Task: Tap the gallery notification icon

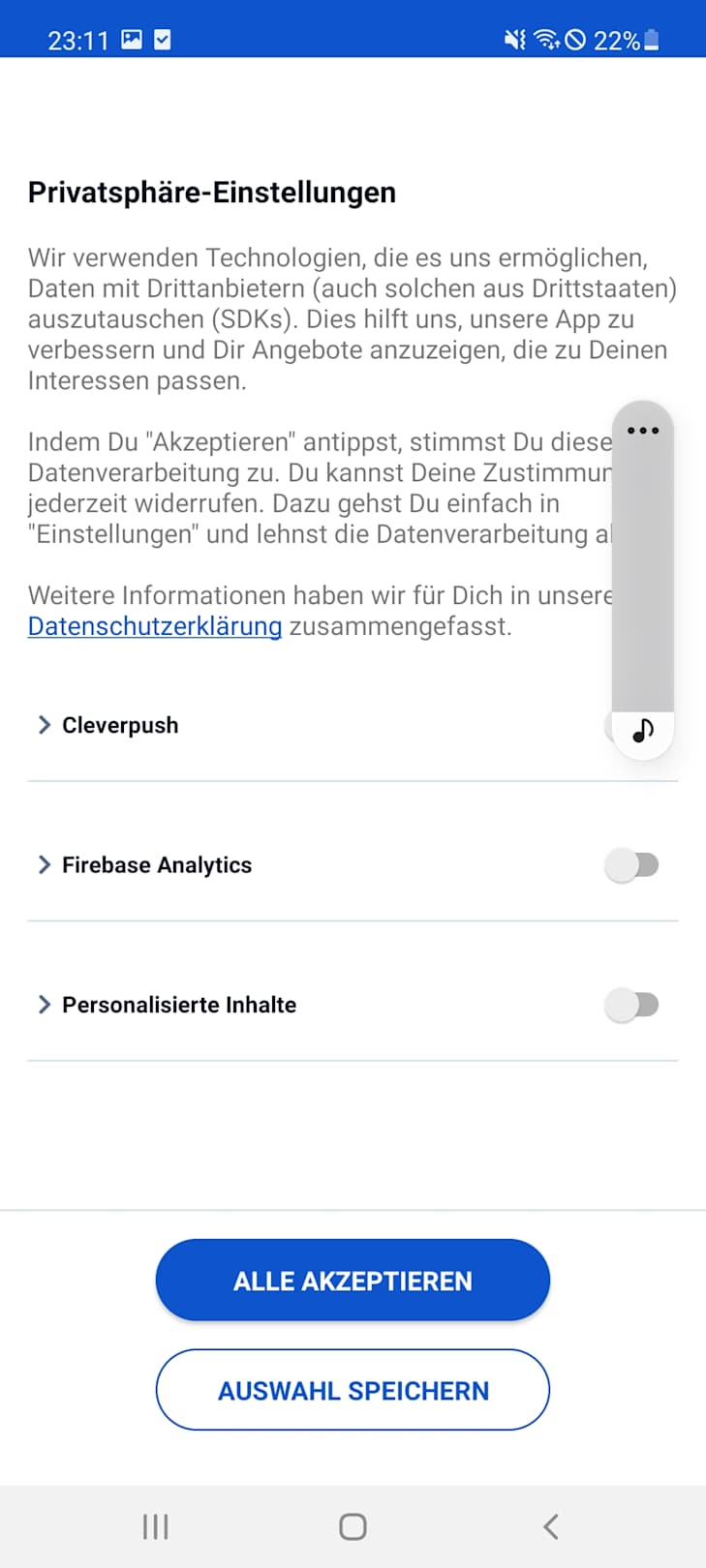Action: click(x=132, y=40)
